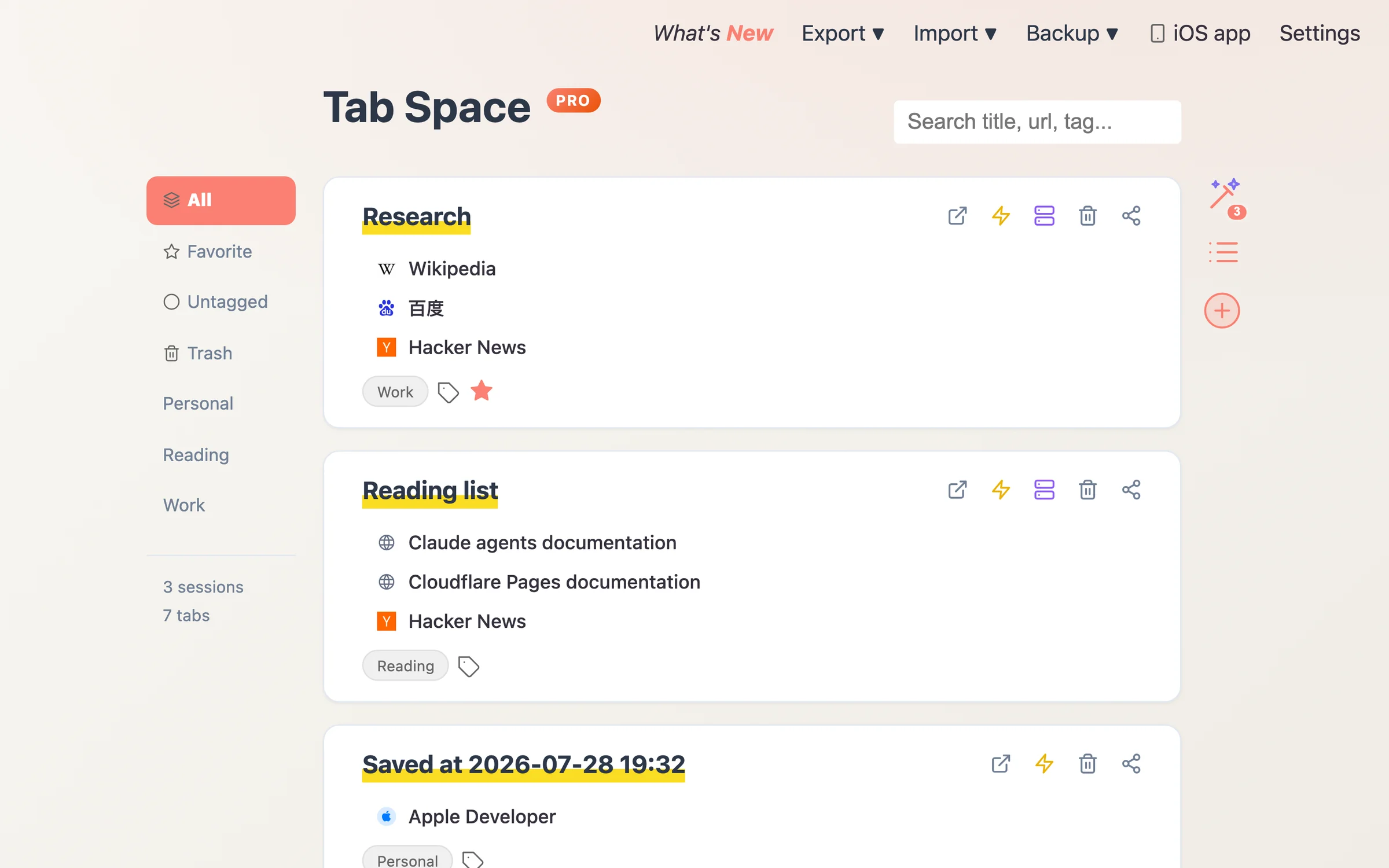The image size is (1389, 868).
Task: Open Claude agents documentation link
Action: point(542,543)
